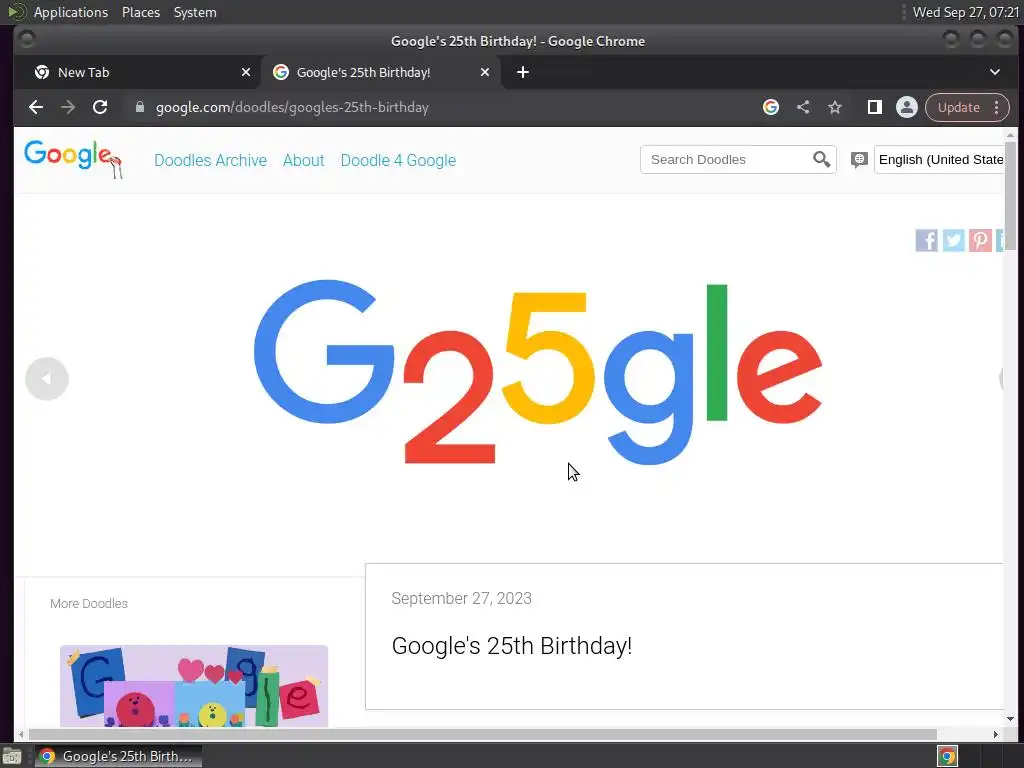The height and width of the screenshot is (768, 1024).
Task: Bookmark this page with the star icon
Action: pyautogui.click(x=835, y=107)
